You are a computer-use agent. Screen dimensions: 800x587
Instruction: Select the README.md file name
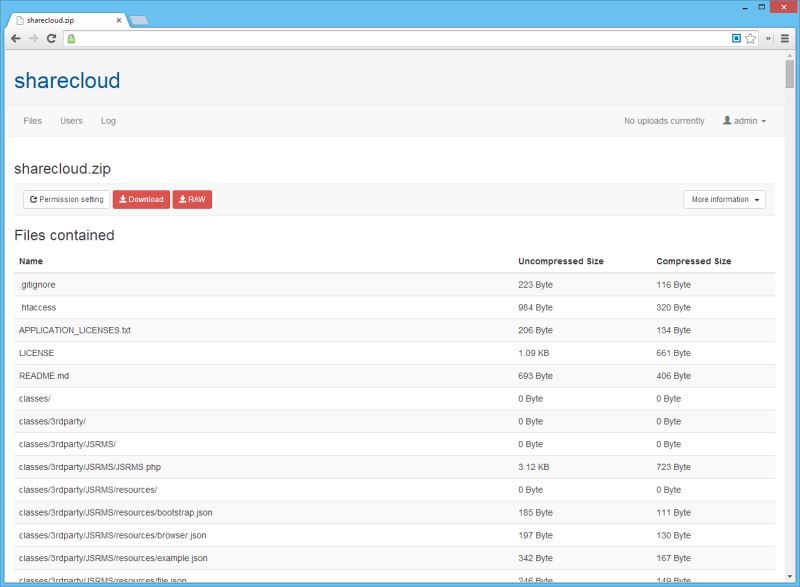[x=44, y=376]
